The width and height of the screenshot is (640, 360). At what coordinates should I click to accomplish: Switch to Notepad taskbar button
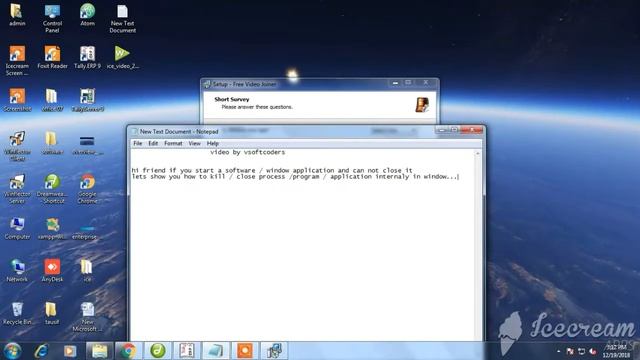pyautogui.click(x=216, y=351)
